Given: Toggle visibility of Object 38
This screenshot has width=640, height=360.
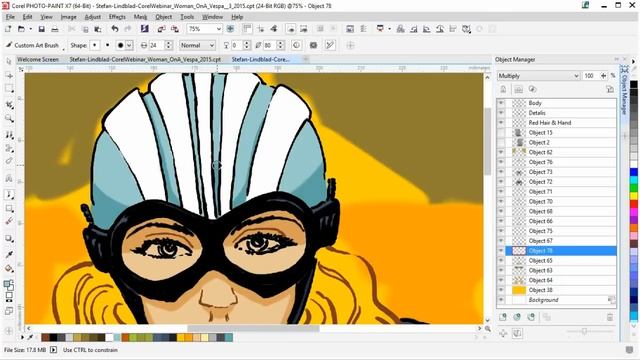Looking at the screenshot, I should (x=501, y=290).
